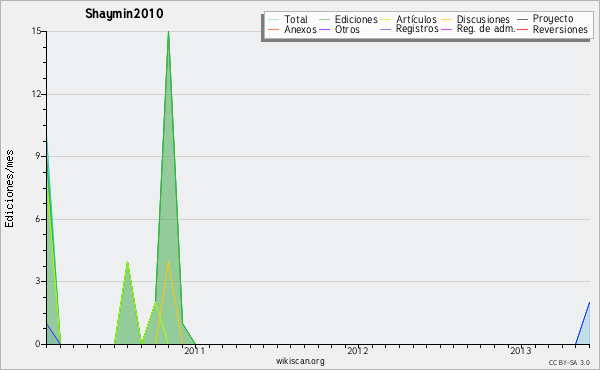
Task: Click the 2011 x-axis label
Action: pos(195,351)
